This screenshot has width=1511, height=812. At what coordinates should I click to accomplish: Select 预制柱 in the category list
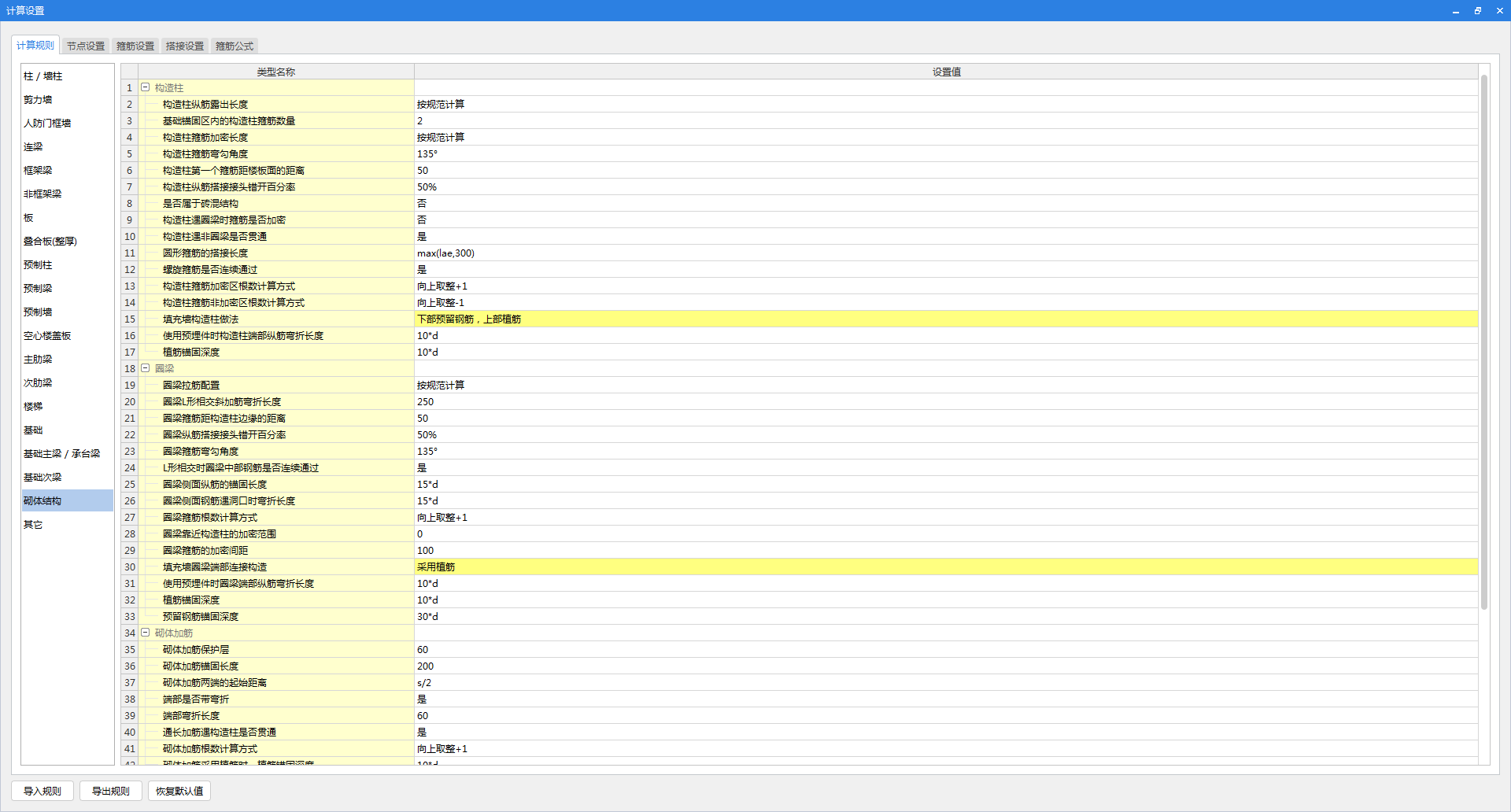coord(68,265)
